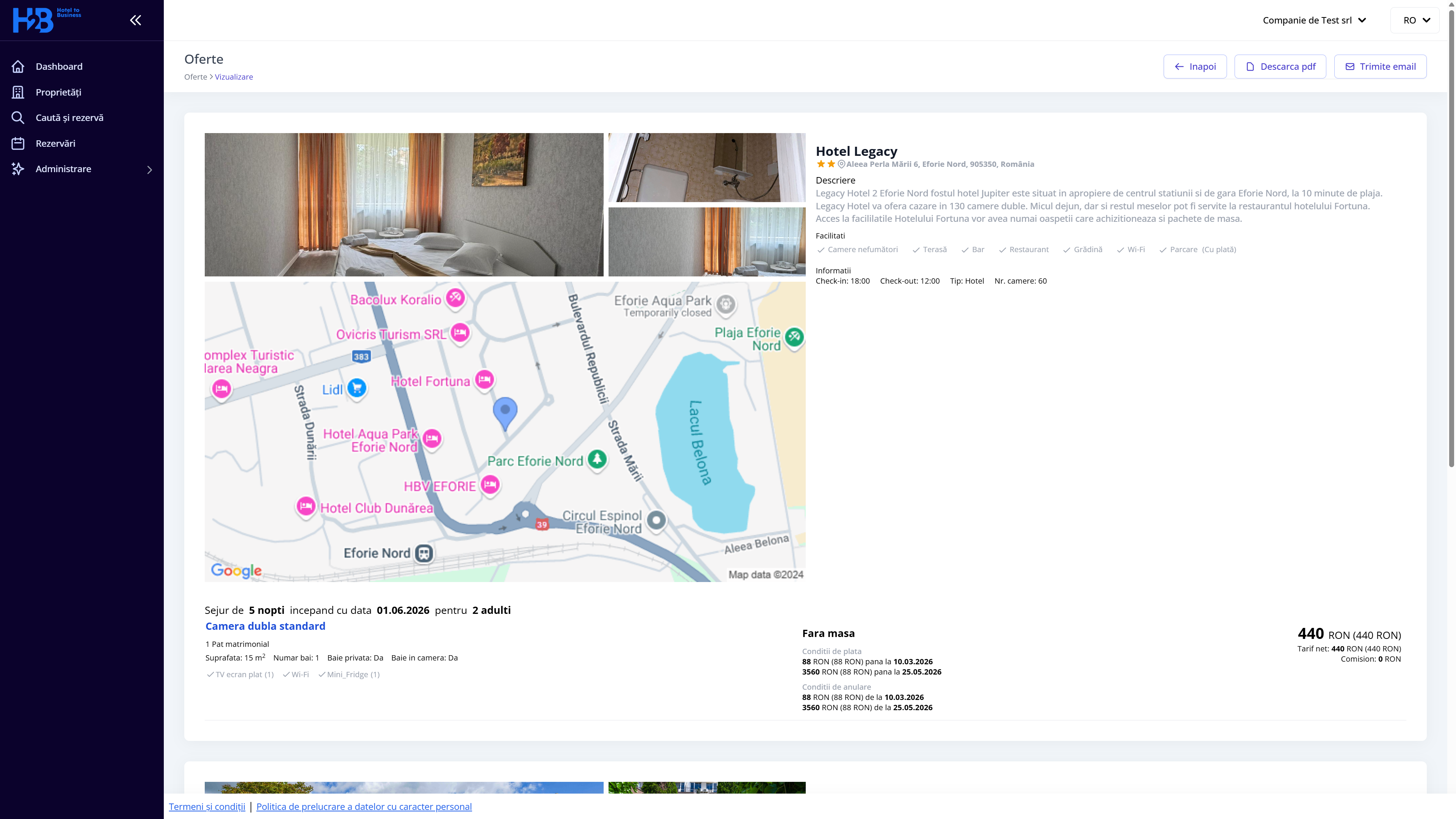Go to Oferte in the breadcrumb

tap(196, 77)
